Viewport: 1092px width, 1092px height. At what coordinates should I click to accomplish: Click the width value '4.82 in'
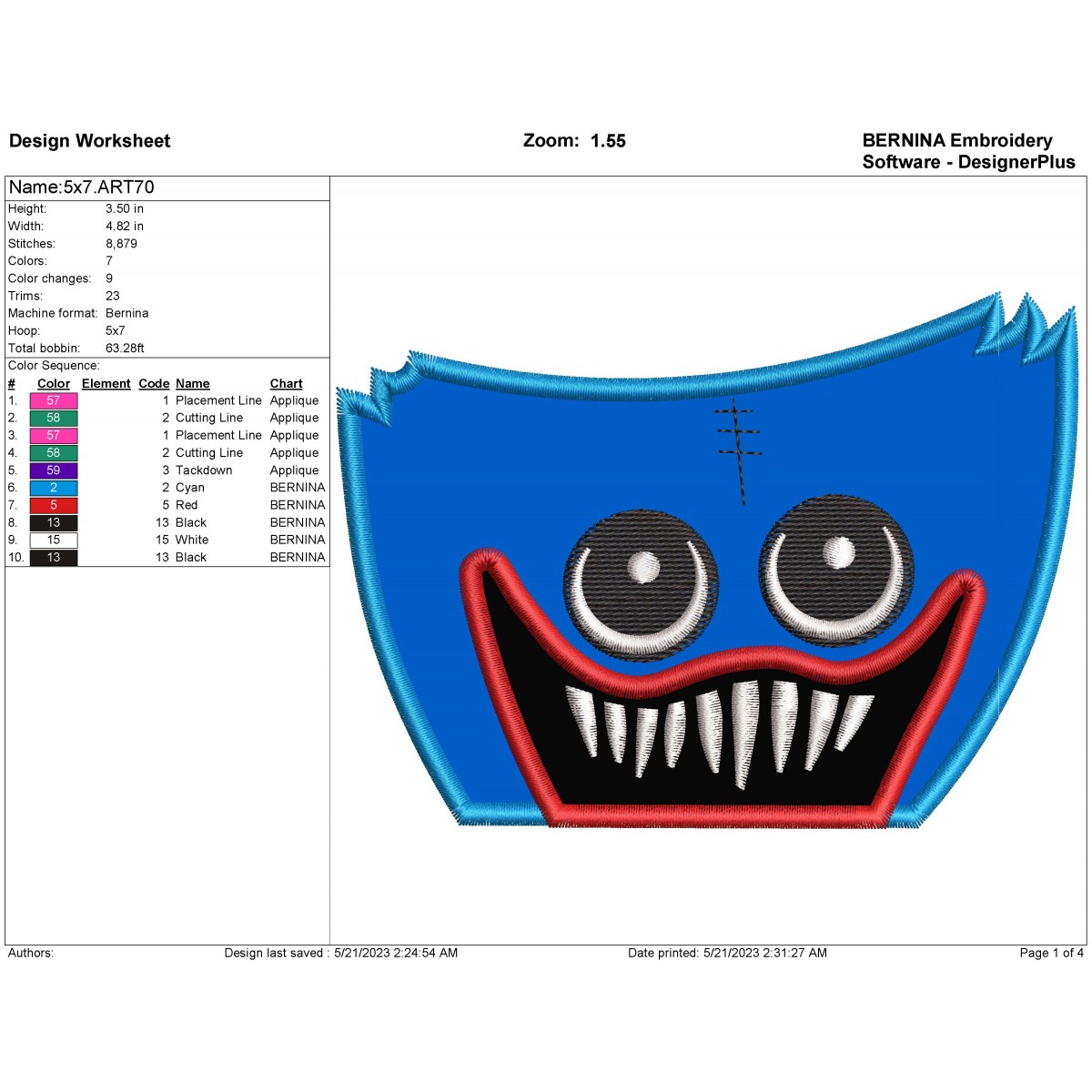click(125, 226)
